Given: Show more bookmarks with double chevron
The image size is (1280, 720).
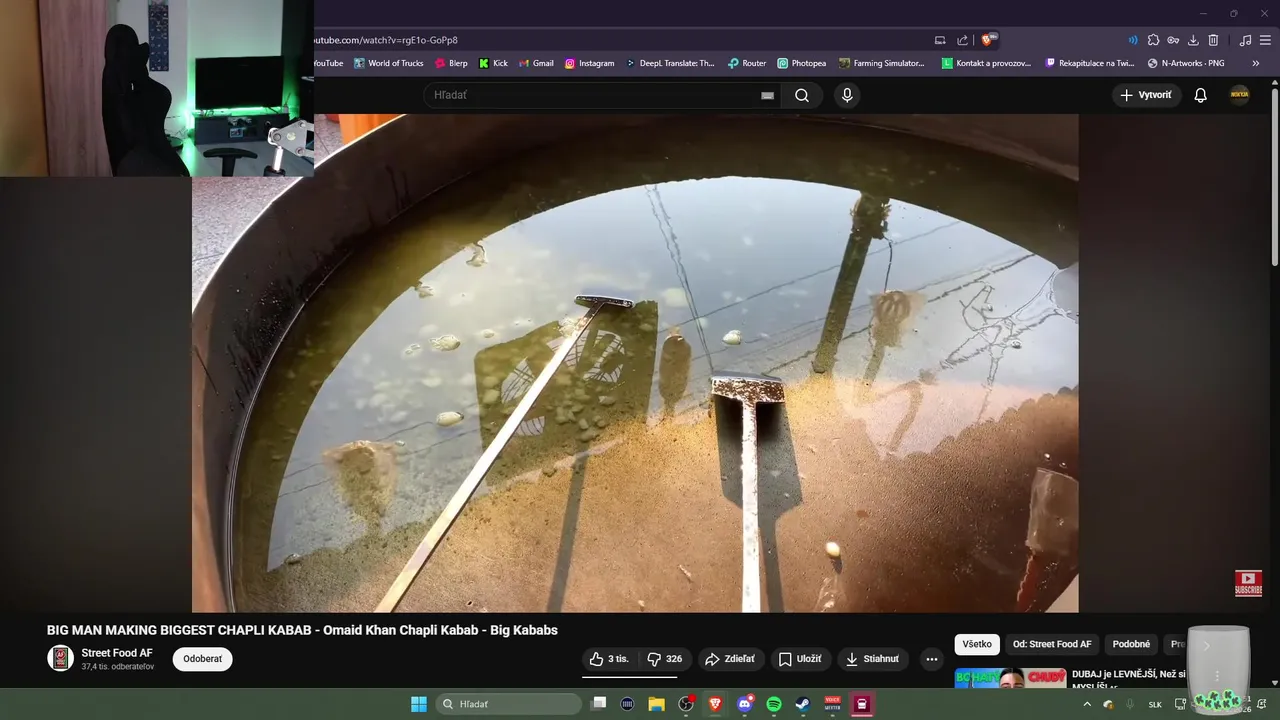Looking at the screenshot, I should point(1256,63).
